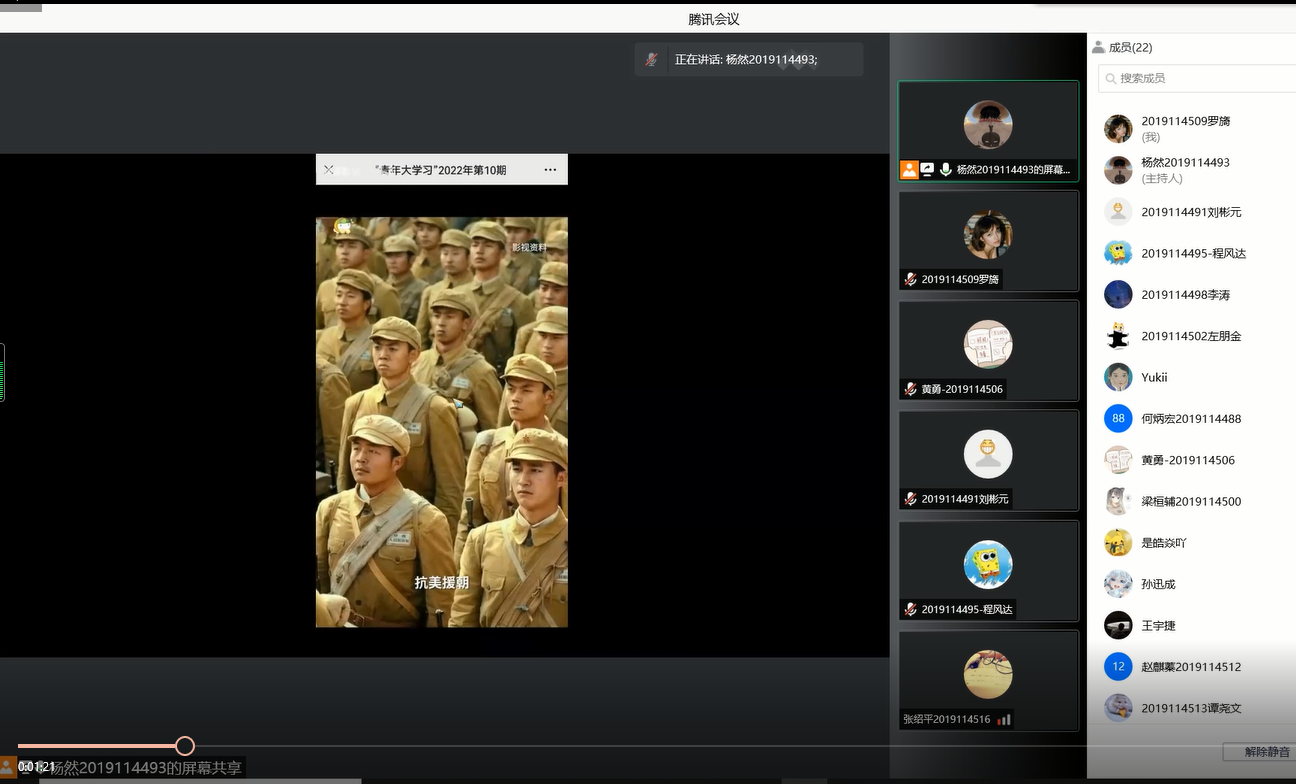
Task: Select the 黄勇-2019114506 video tile
Action: [988, 351]
